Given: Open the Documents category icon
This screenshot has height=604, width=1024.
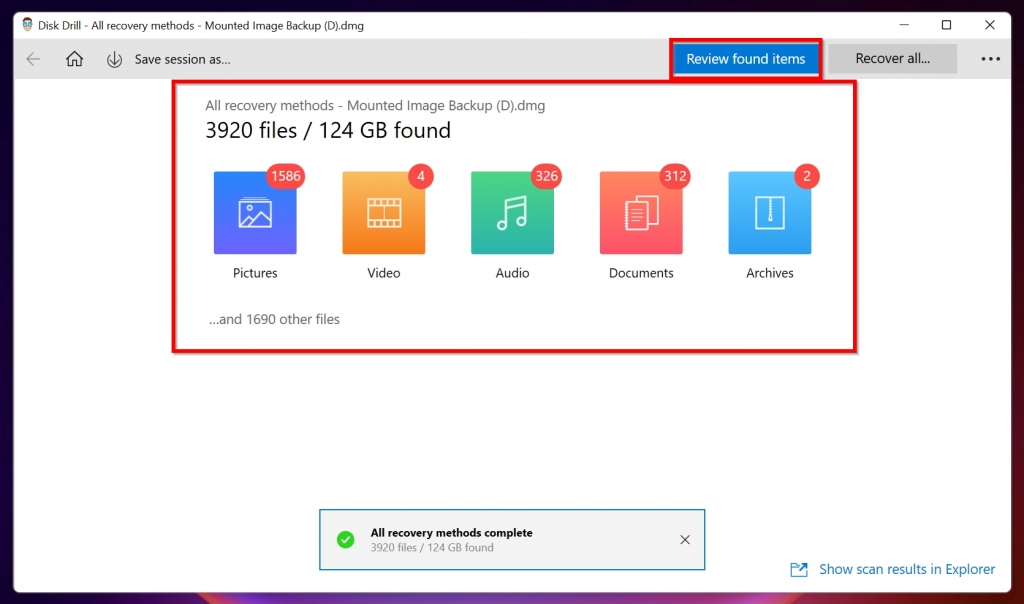Looking at the screenshot, I should coord(640,211).
